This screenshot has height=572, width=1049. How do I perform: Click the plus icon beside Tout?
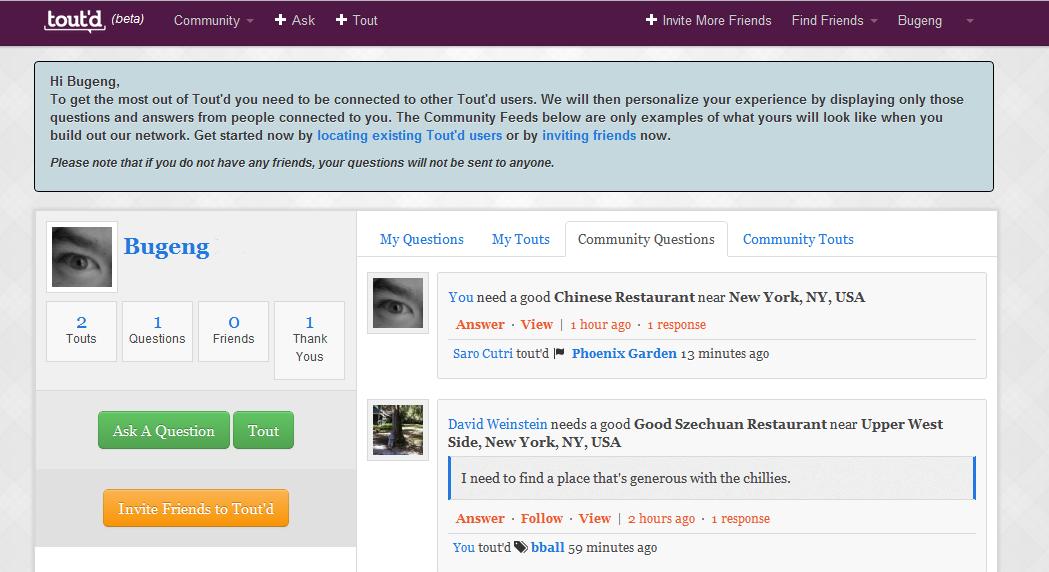tap(341, 20)
